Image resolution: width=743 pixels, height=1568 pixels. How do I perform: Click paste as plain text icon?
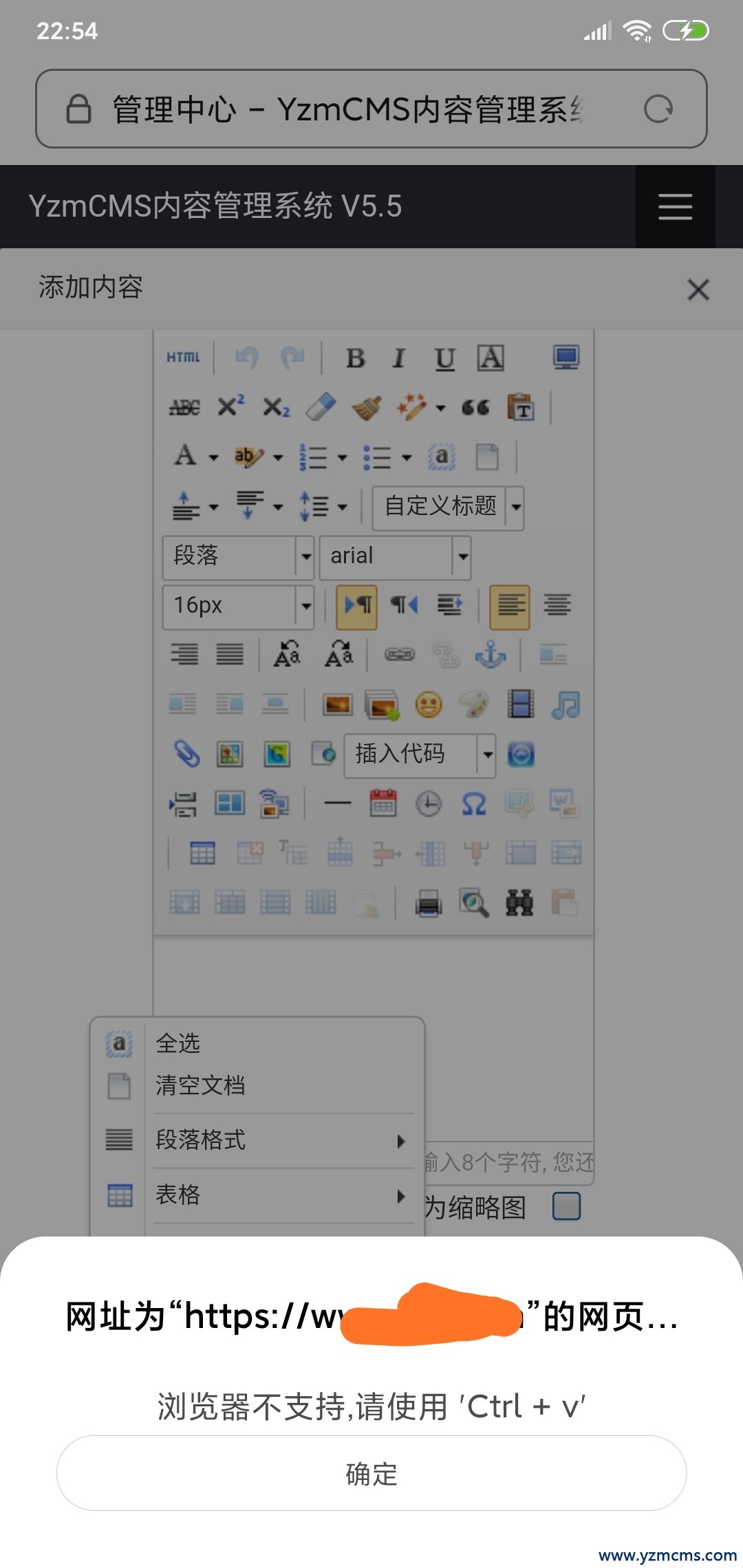(x=521, y=407)
